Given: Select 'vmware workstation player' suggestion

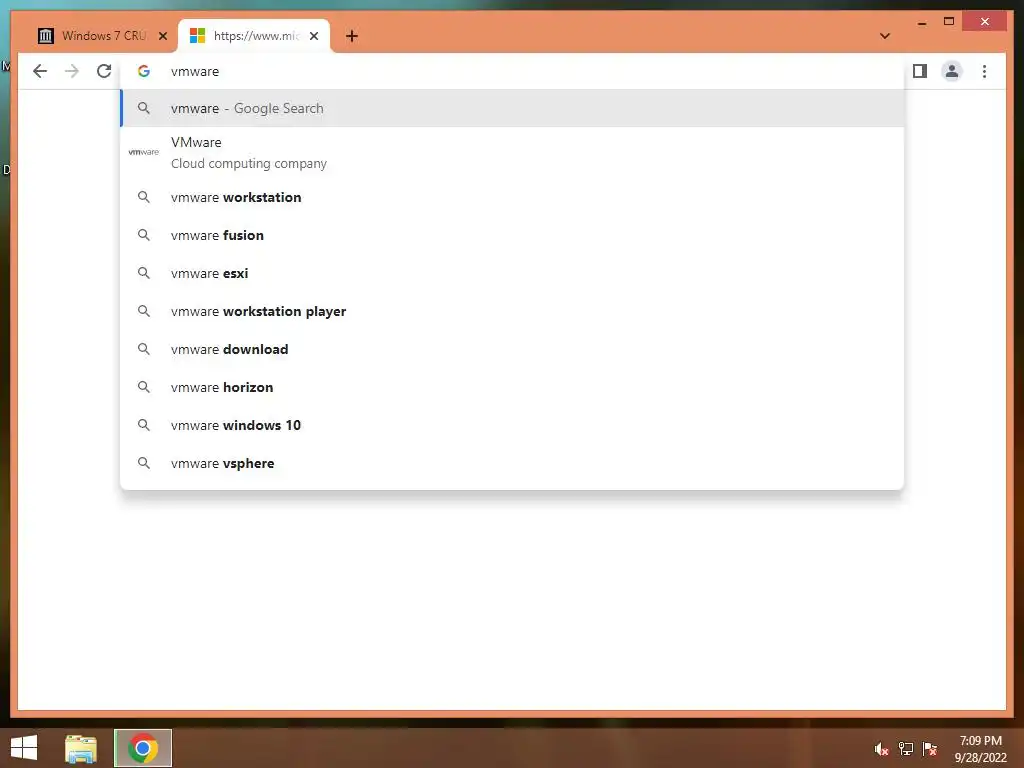Looking at the screenshot, I should pyautogui.click(x=512, y=312).
